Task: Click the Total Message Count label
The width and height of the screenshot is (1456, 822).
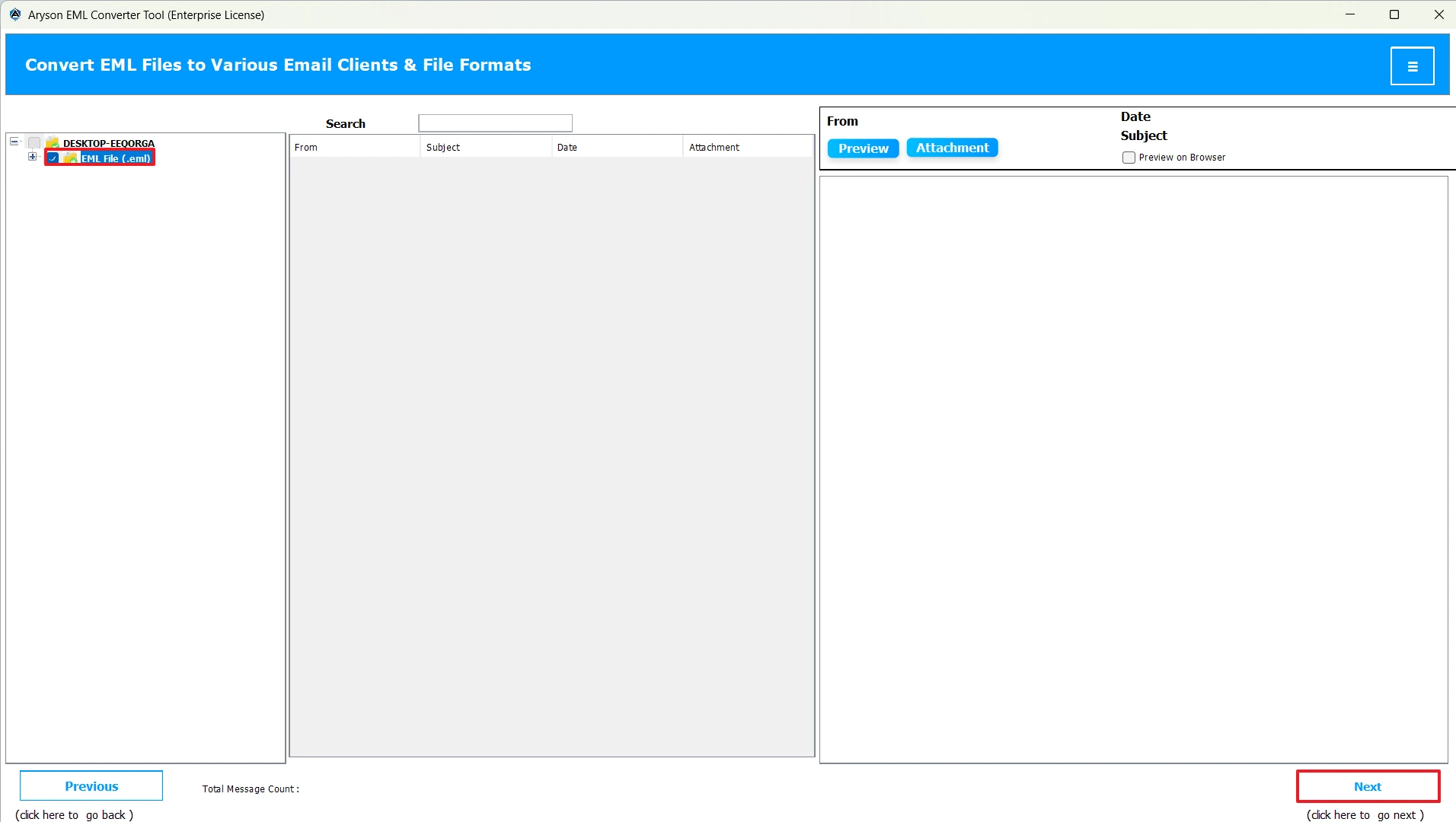Action: (251, 789)
